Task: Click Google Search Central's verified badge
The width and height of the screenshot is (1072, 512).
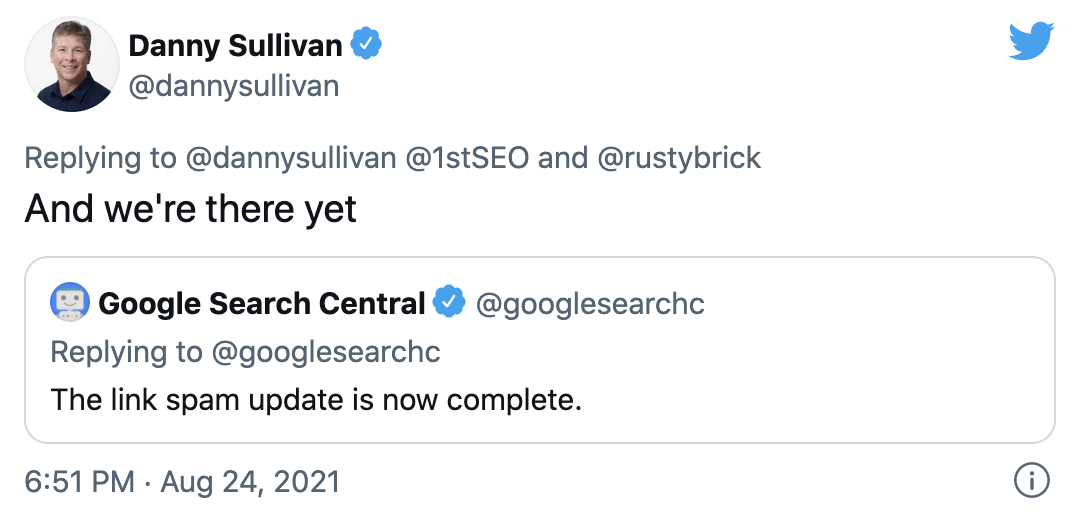Action: coord(450,303)
